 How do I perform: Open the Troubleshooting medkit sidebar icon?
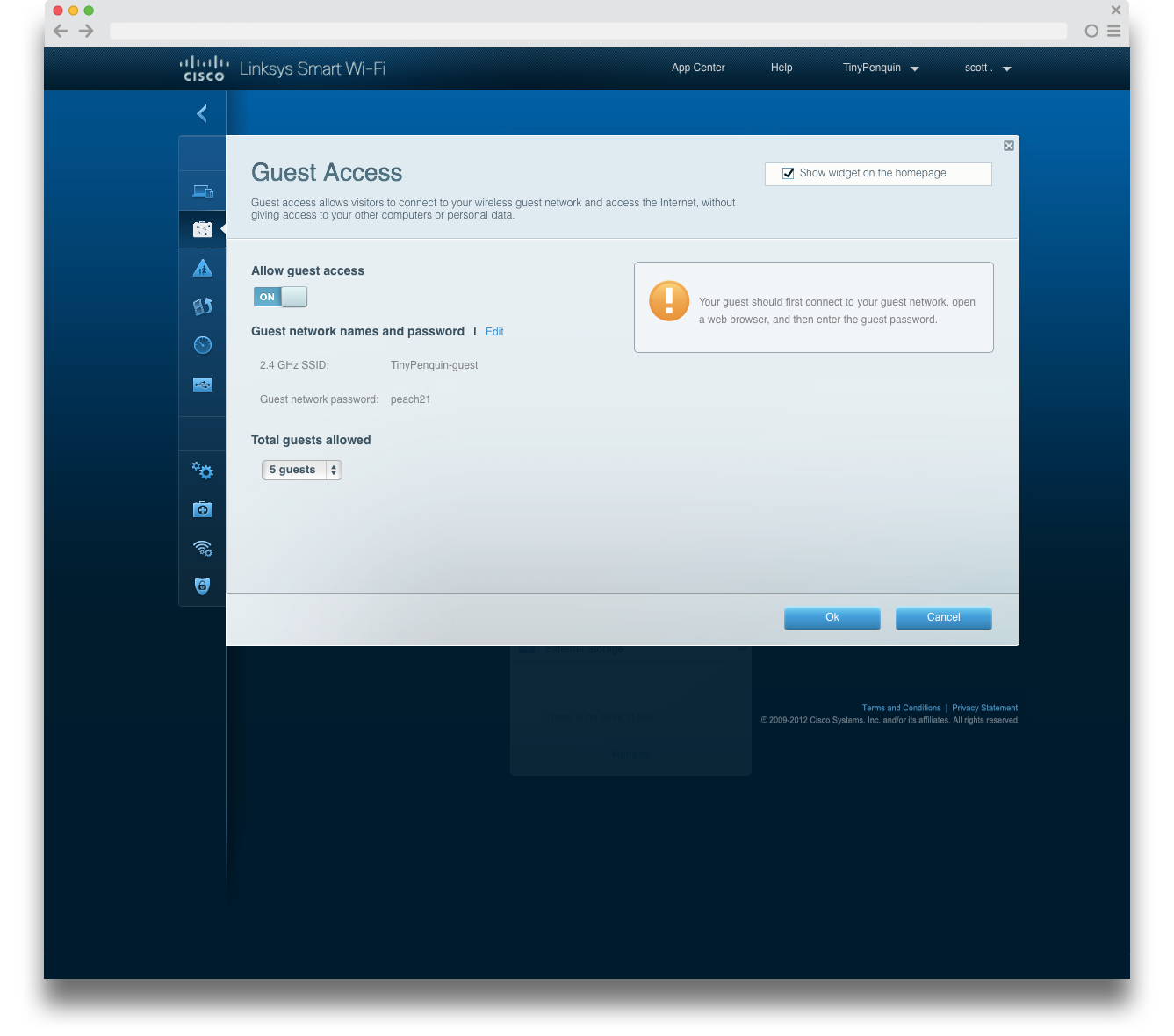coord(203,509)
